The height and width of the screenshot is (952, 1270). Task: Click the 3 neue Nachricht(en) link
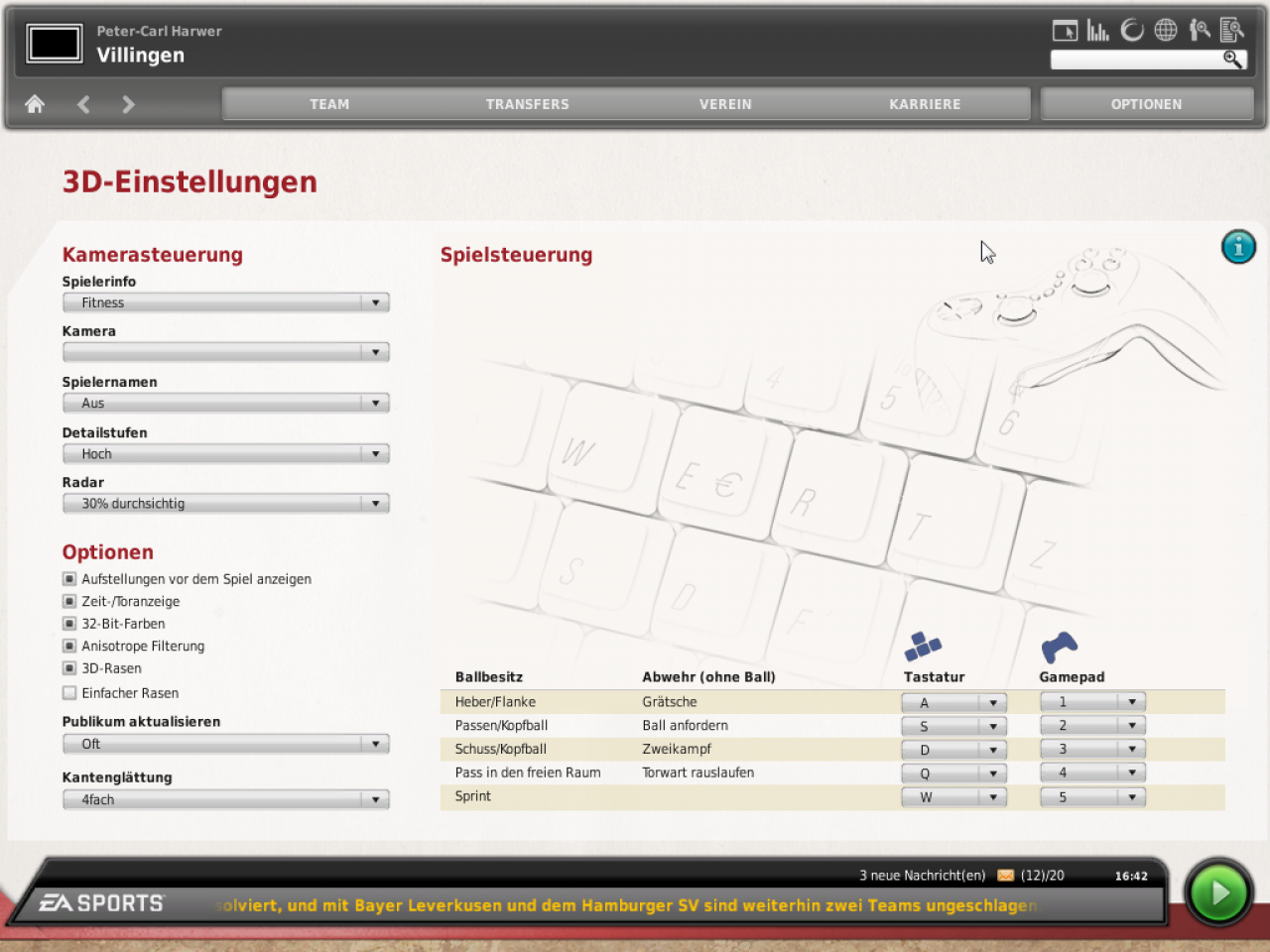pyautogui.click(x=923, y=876)
